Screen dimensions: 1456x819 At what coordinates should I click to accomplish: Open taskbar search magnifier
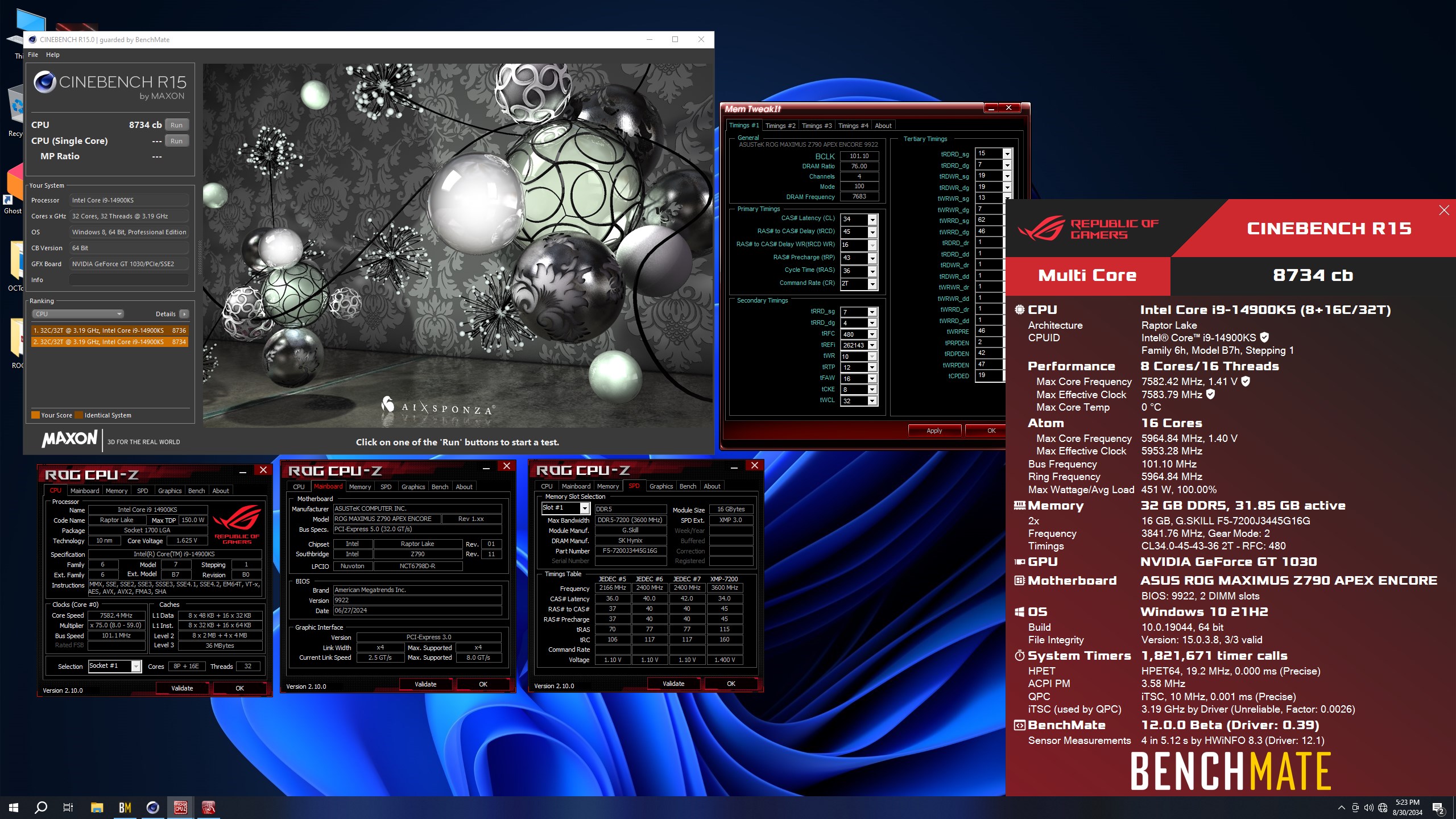tap(41, 807)
